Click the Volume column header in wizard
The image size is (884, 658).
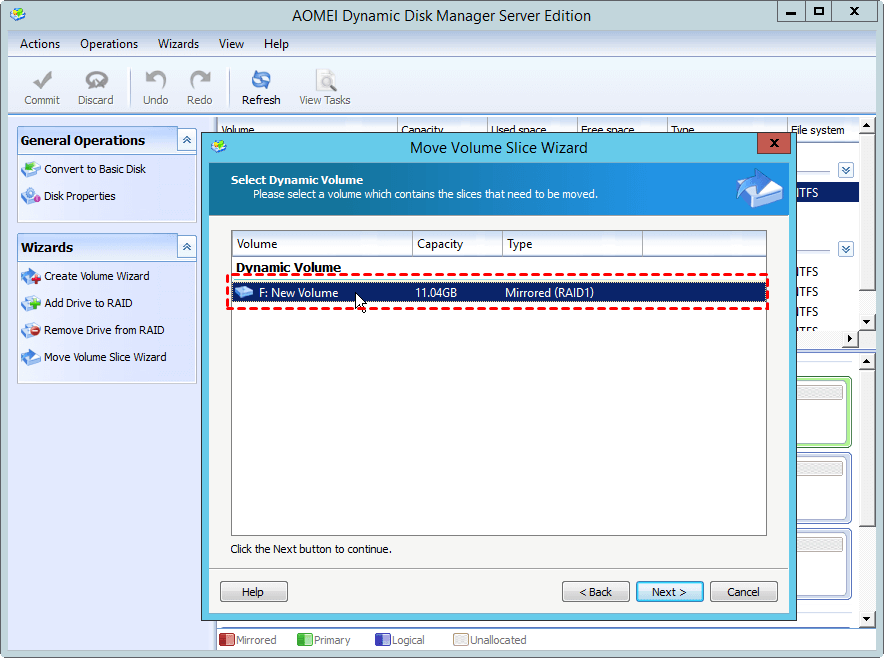point(322,244)
